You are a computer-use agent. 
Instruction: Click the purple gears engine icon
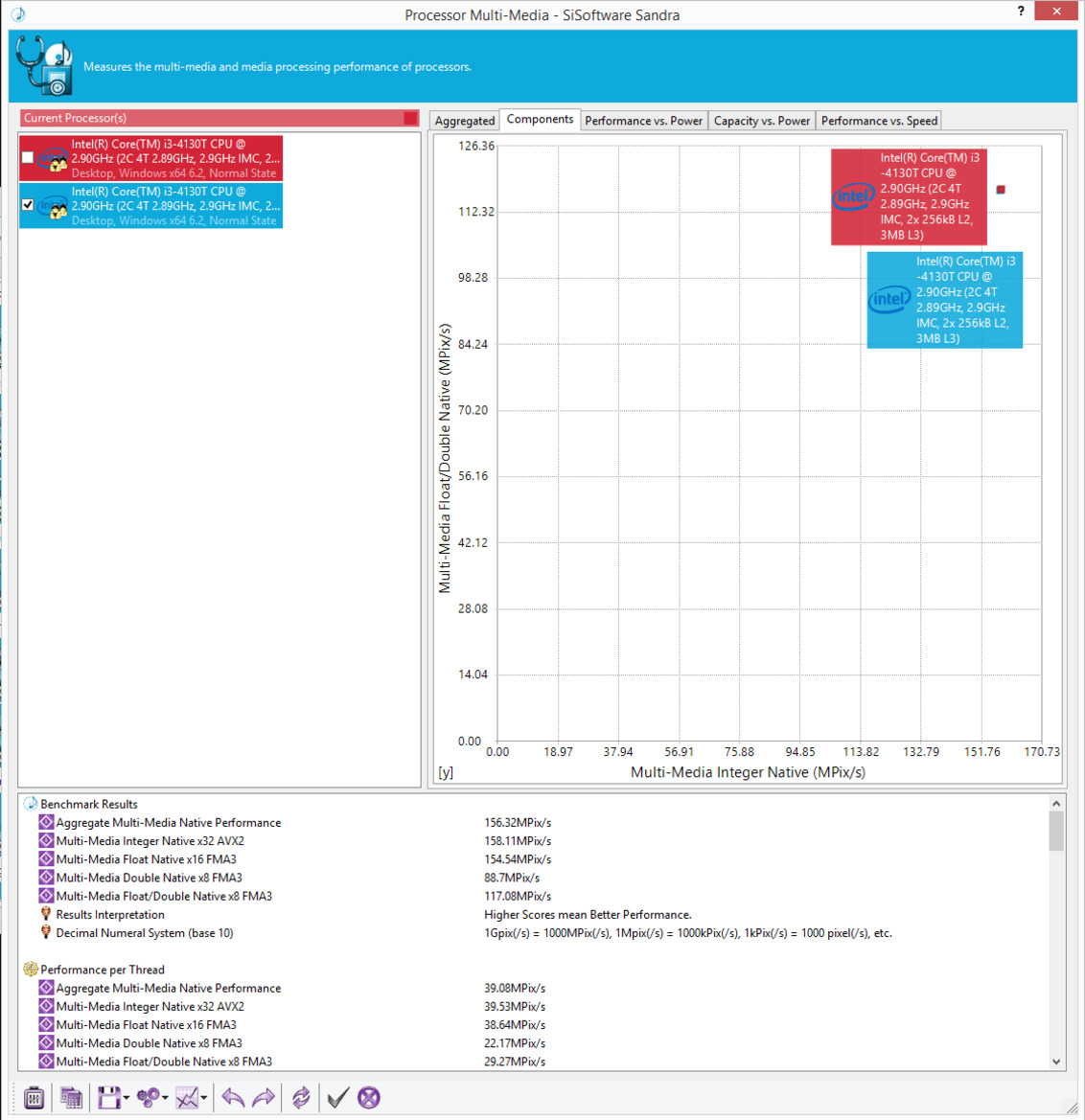pyautogui.click(x=148, y=1097)
